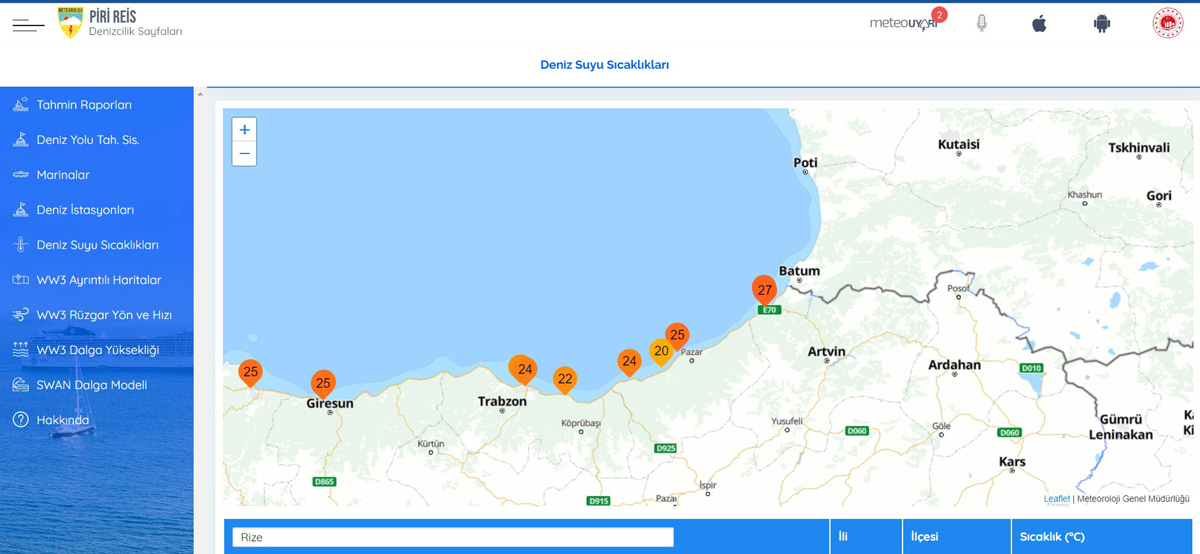The image size is (1200, 554).
Task: Click the Hakkında help icon
Action: point(20,420)
